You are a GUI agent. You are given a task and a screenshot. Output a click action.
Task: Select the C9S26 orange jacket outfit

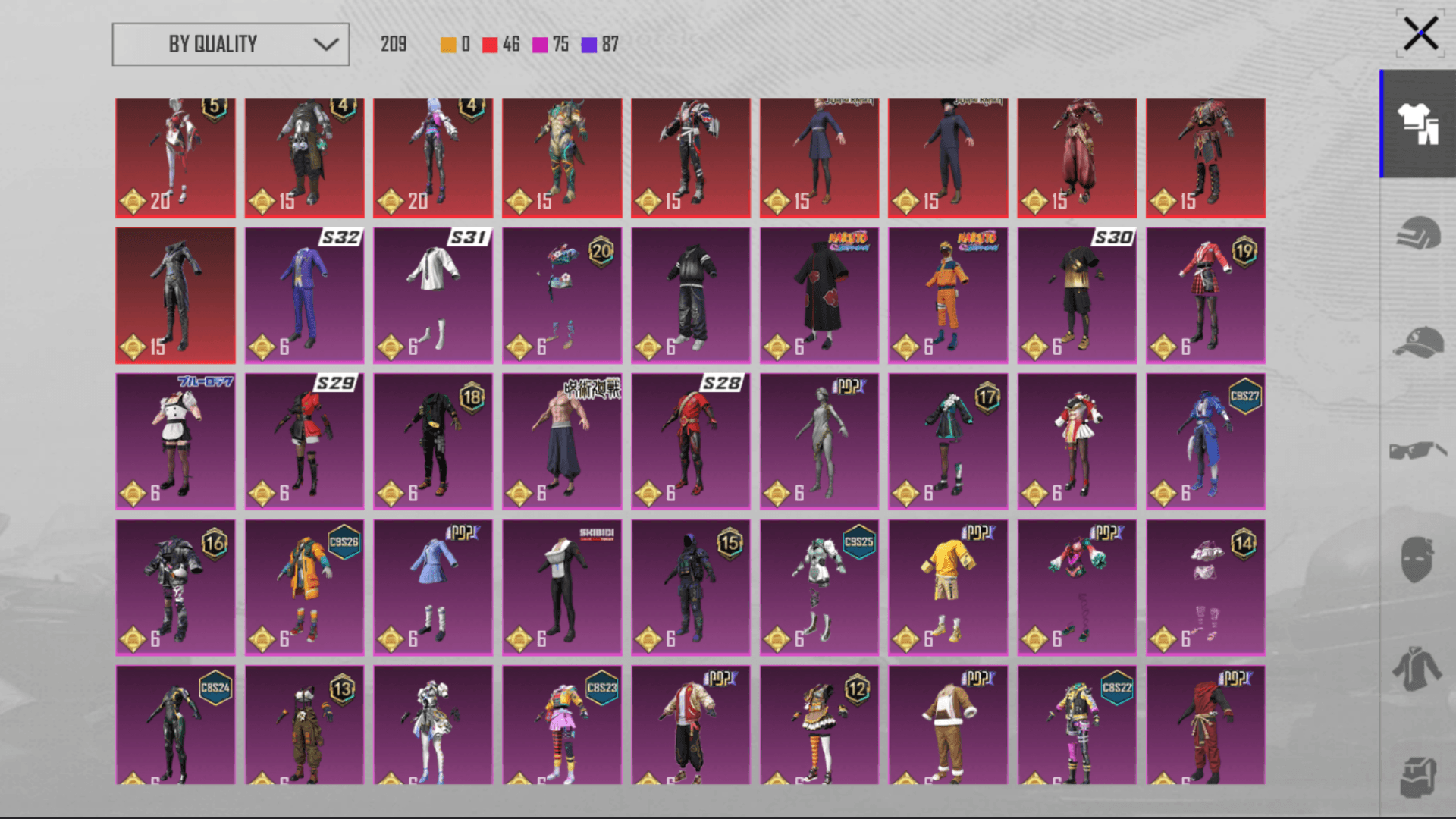click(x=304, y=587)
